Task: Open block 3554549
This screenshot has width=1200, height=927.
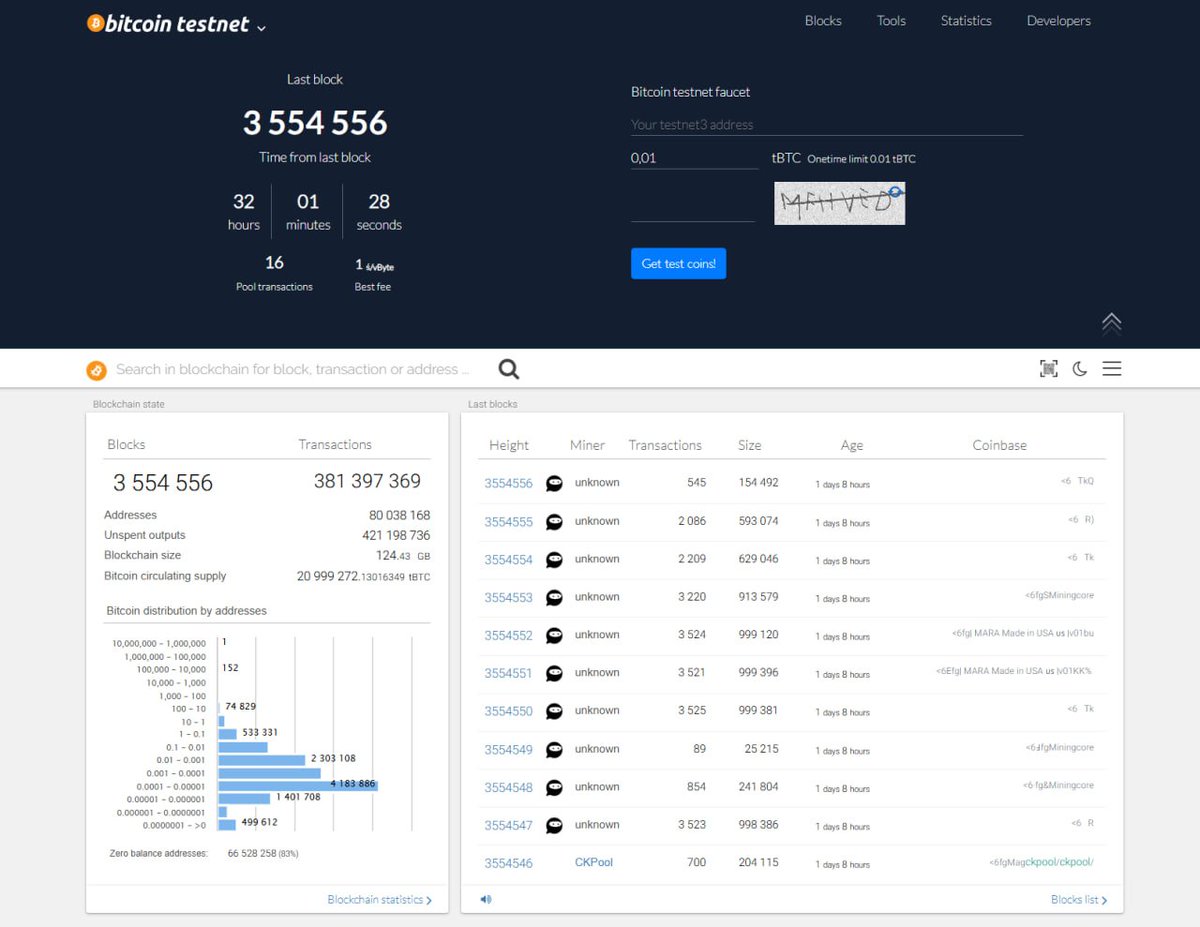Action: click(x=509, y=750)
